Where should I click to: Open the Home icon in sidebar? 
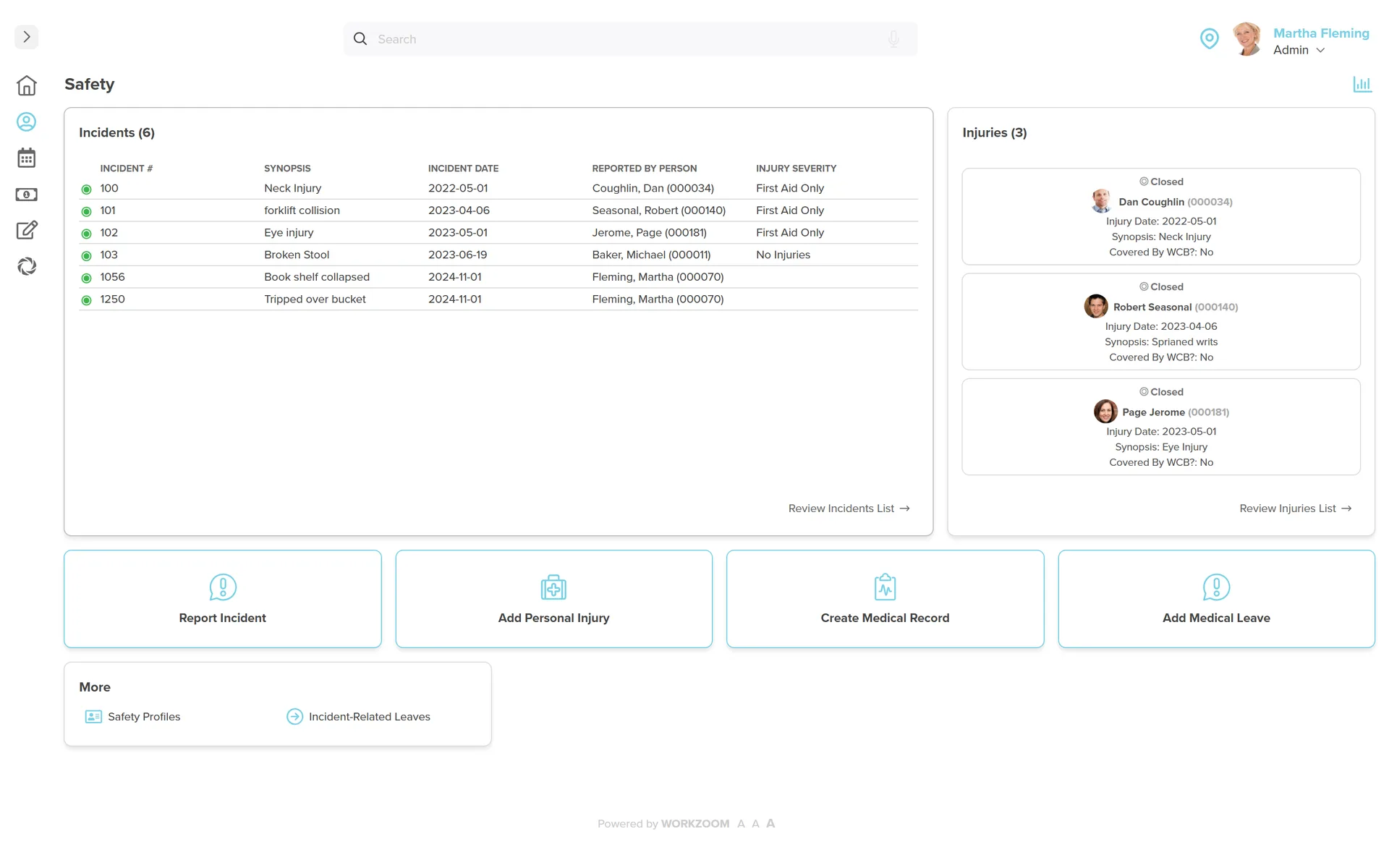(x=27, y=85)
